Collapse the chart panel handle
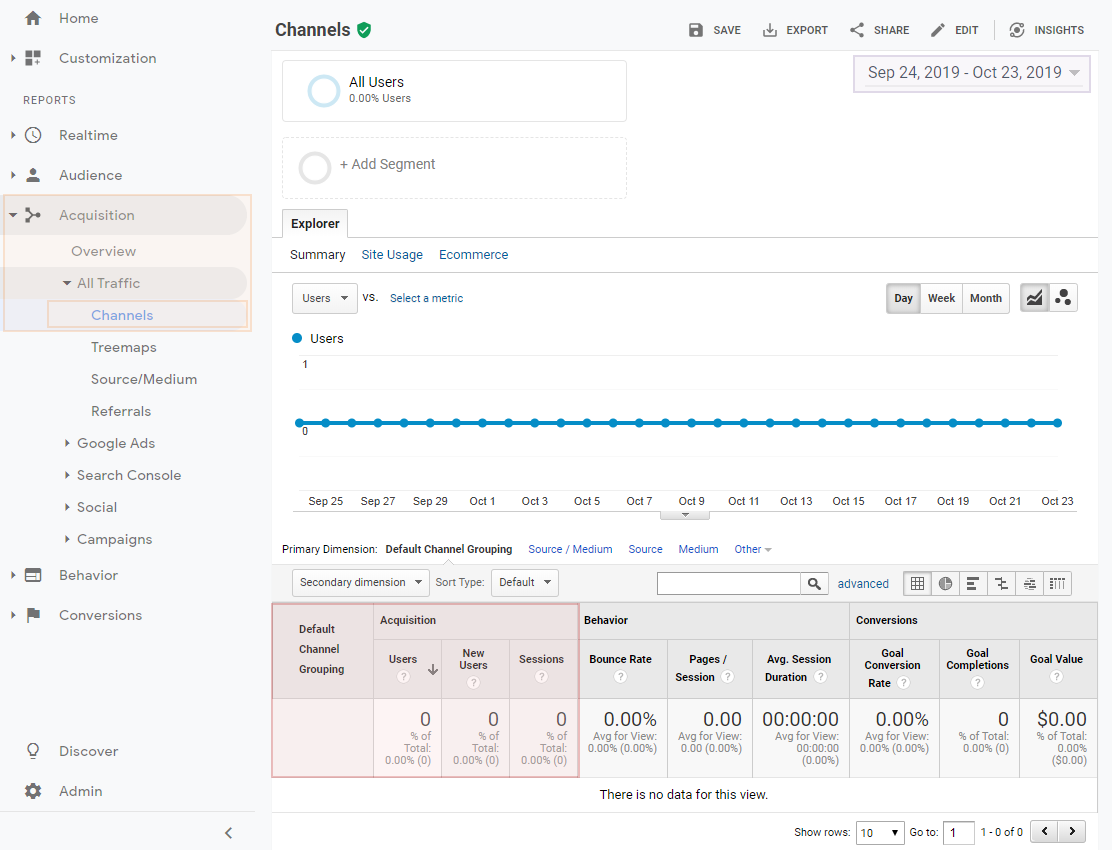This screenshot has width=1112, height=850. pos(685,515)
